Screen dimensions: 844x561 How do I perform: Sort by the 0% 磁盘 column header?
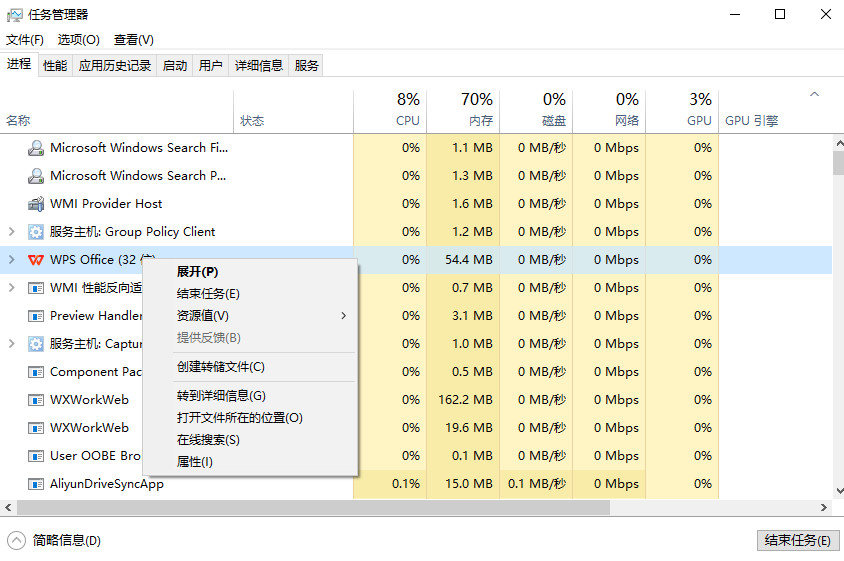pos(537,111)
